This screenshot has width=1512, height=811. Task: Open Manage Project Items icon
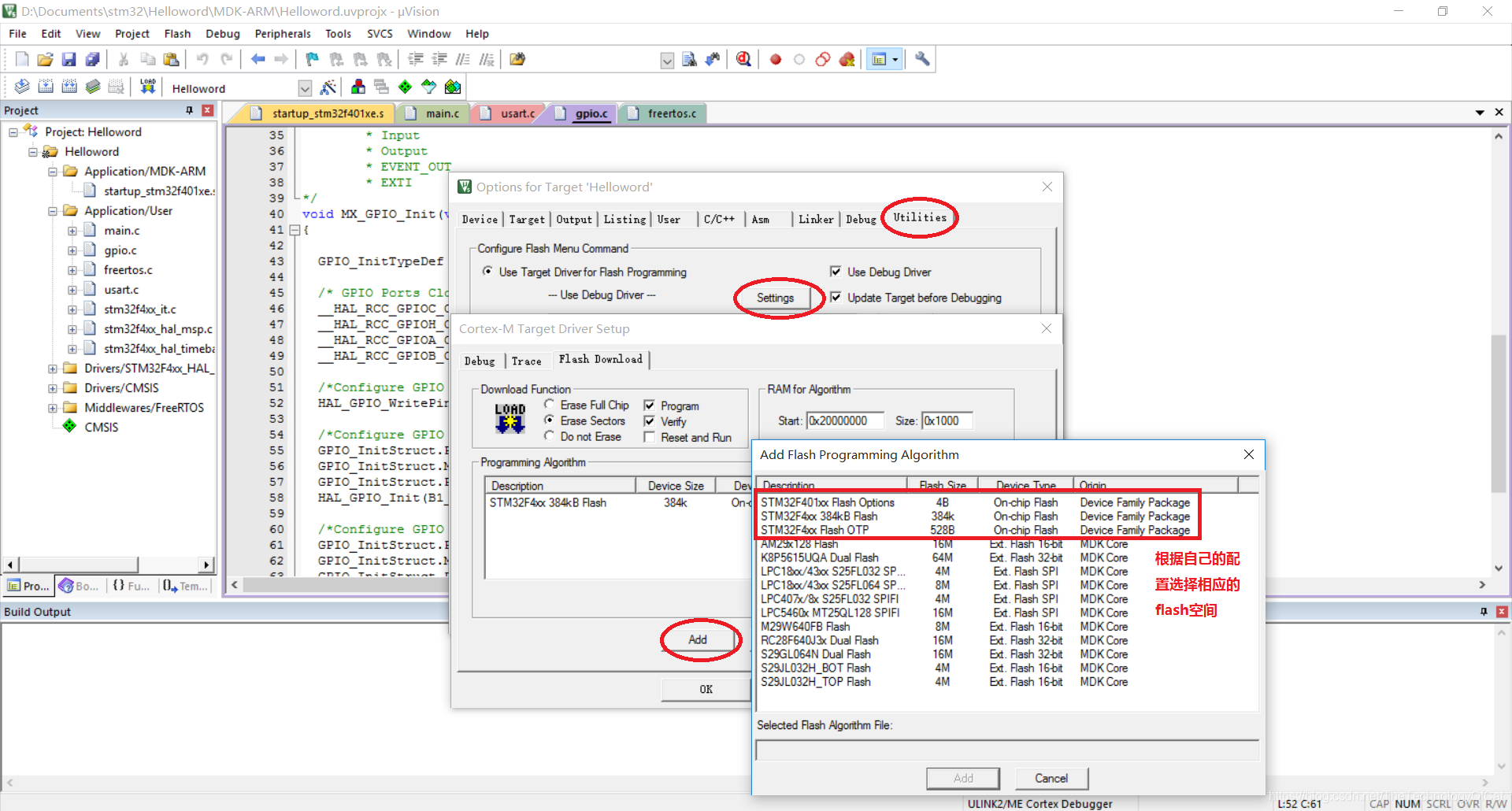(x=358, y=87)
